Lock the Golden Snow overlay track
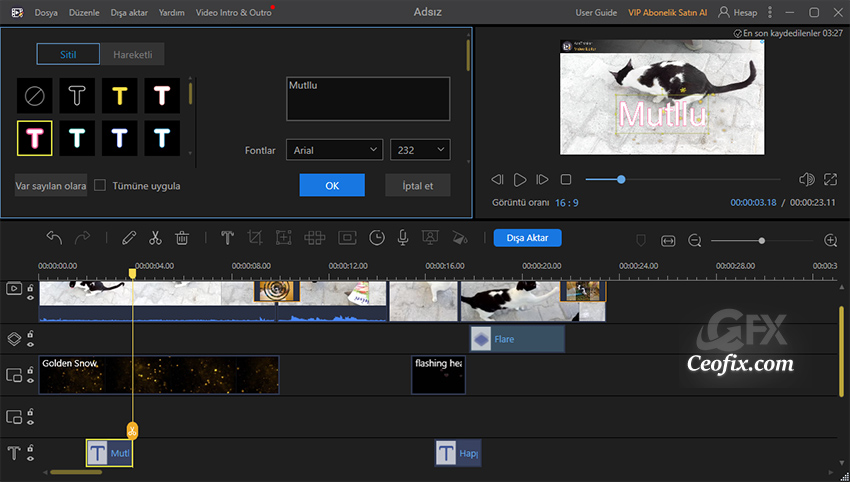 click(31, 370)
